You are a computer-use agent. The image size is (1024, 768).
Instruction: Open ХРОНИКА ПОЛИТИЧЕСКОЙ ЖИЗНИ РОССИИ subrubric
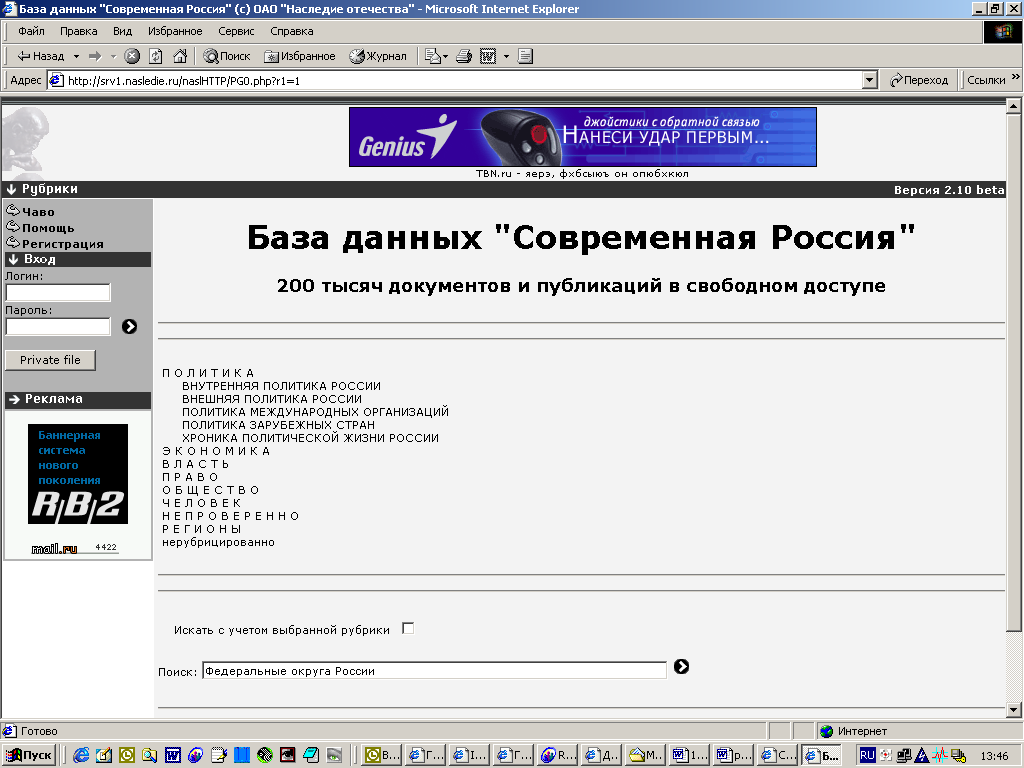tap(310, 438)
